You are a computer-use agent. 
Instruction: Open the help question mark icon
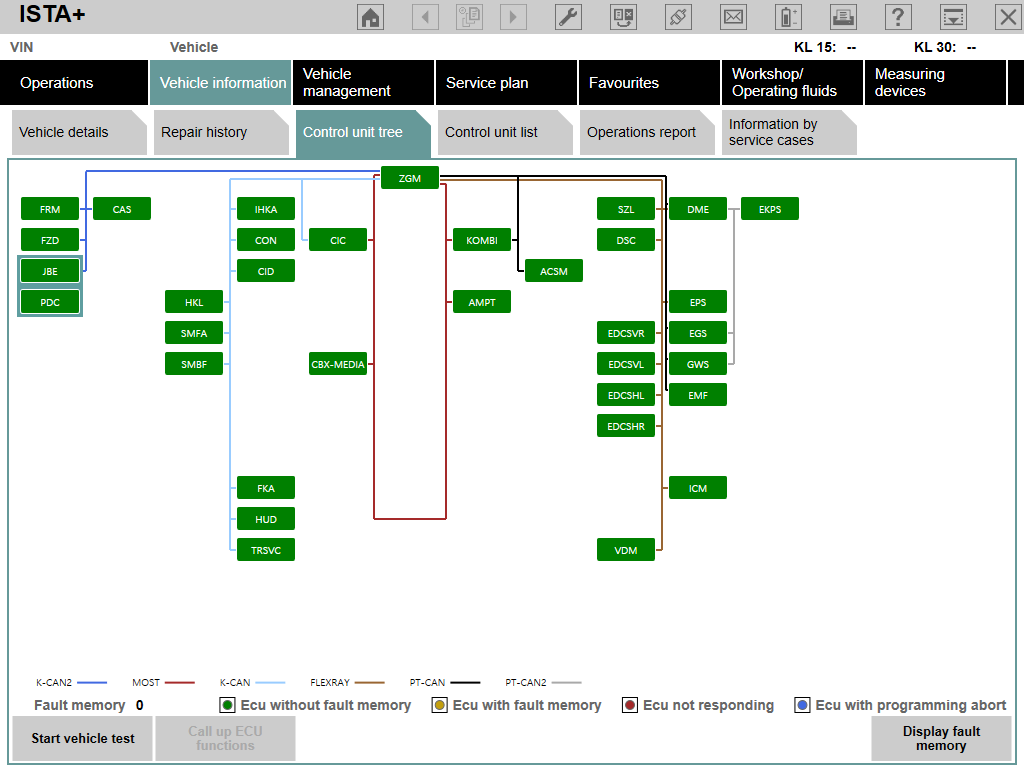[898, 17]
